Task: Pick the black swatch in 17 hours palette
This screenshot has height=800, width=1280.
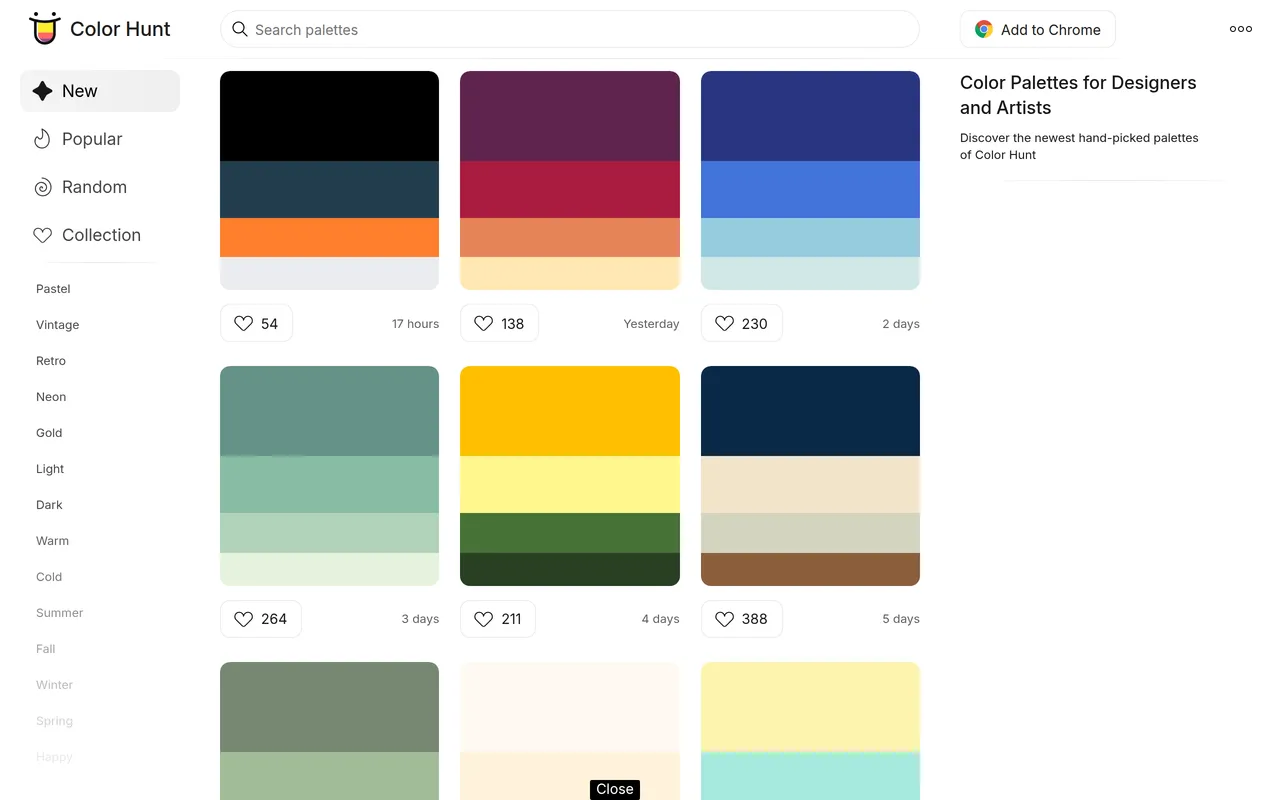Action: click(x=329, y=116)
